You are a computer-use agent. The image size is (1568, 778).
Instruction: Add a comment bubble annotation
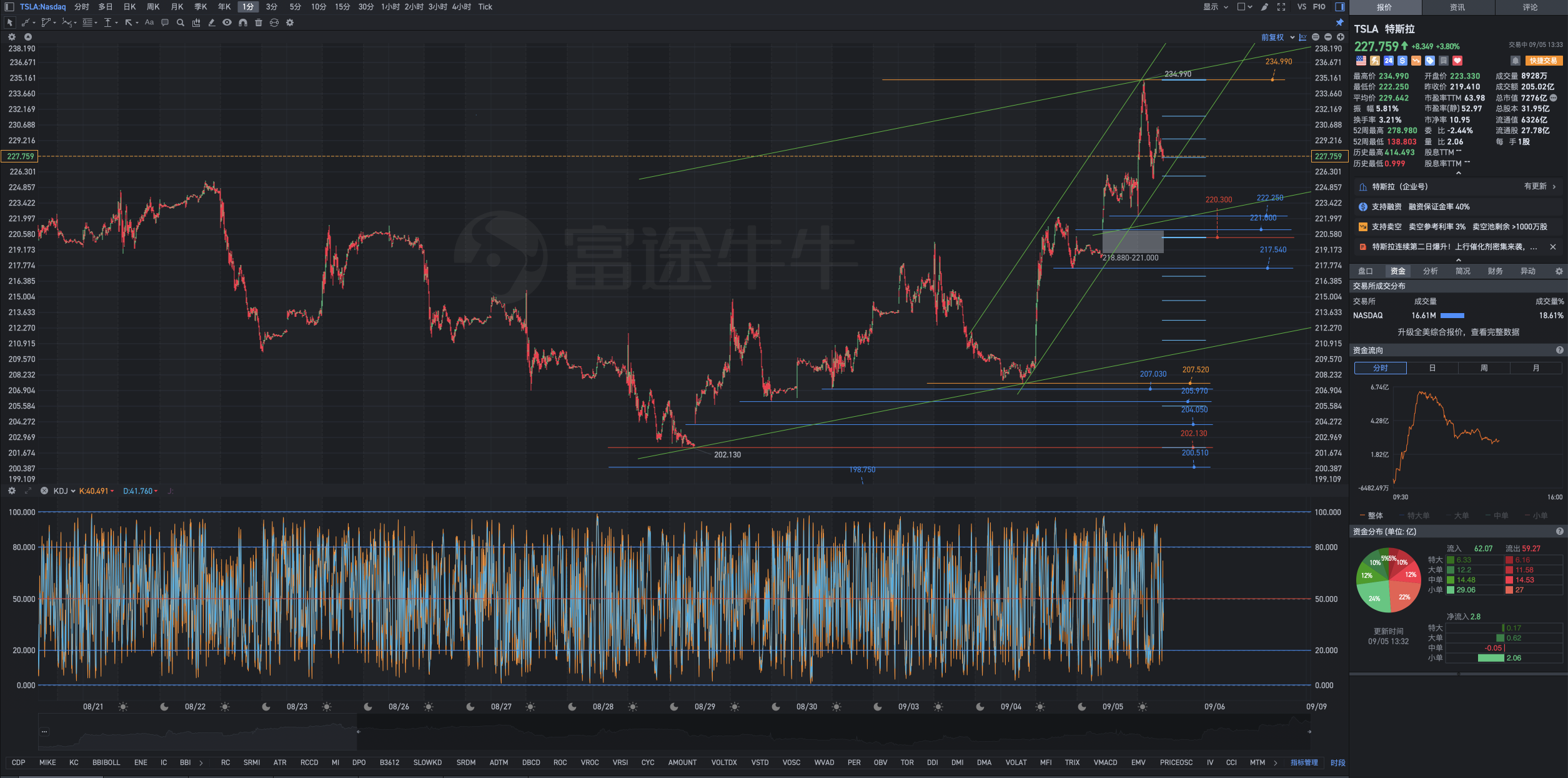click(165, 22)
